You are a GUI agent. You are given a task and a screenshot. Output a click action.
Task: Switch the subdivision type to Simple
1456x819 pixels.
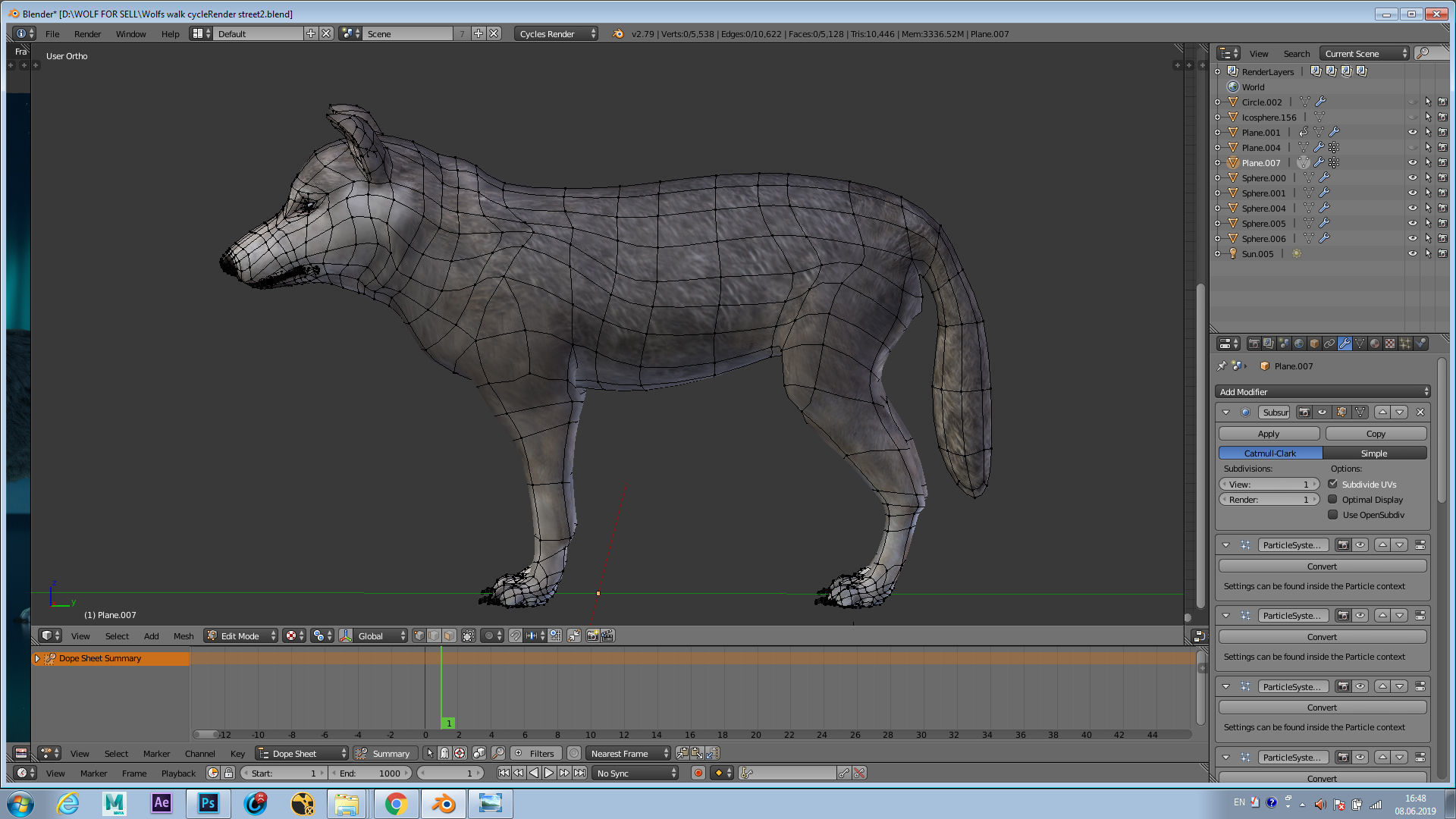tap(1373, 453)
